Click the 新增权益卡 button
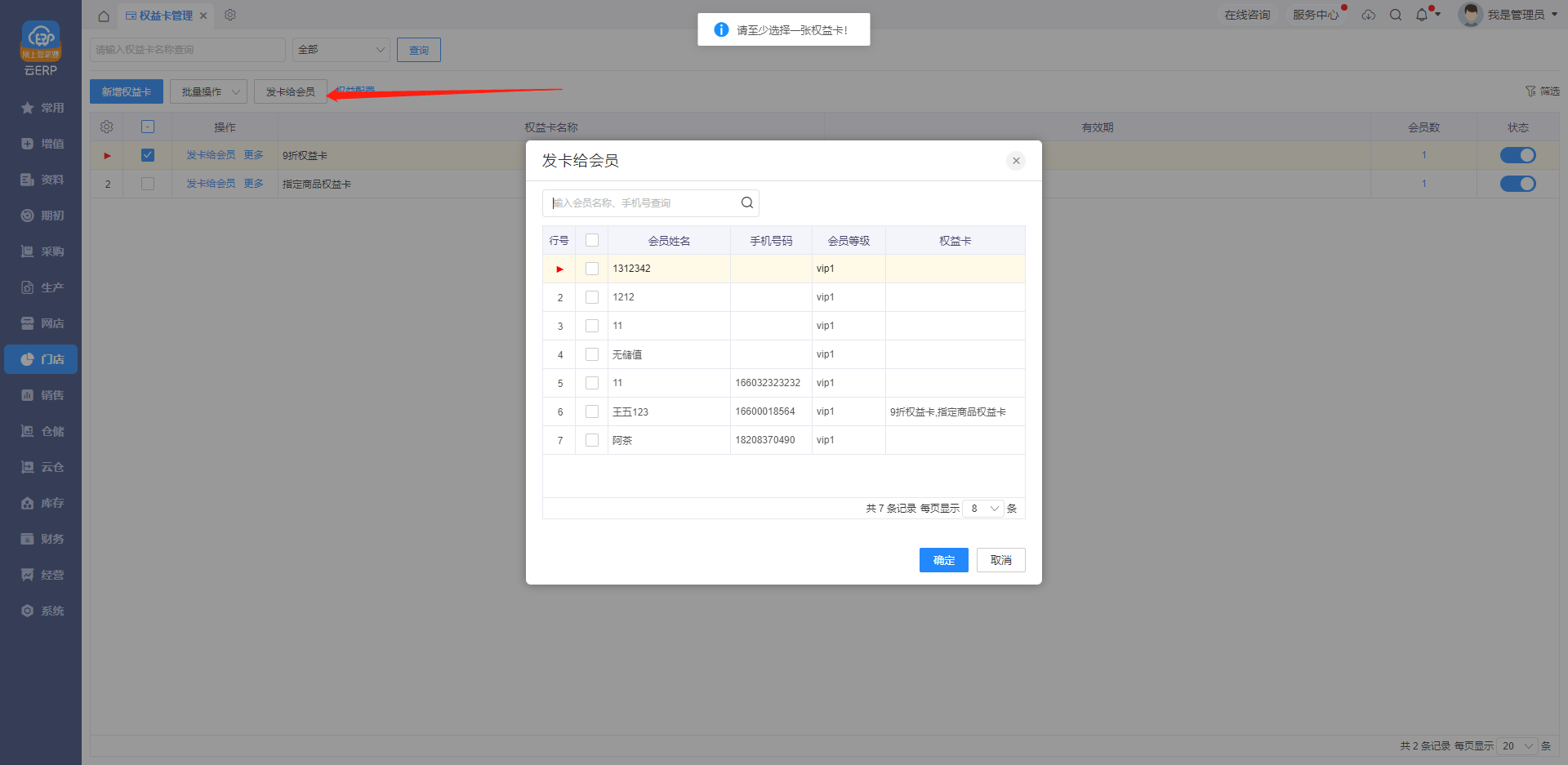Image resolution: width=1568 pixels, height=765 pixels. pyautogui.click(x=127, y=91)
